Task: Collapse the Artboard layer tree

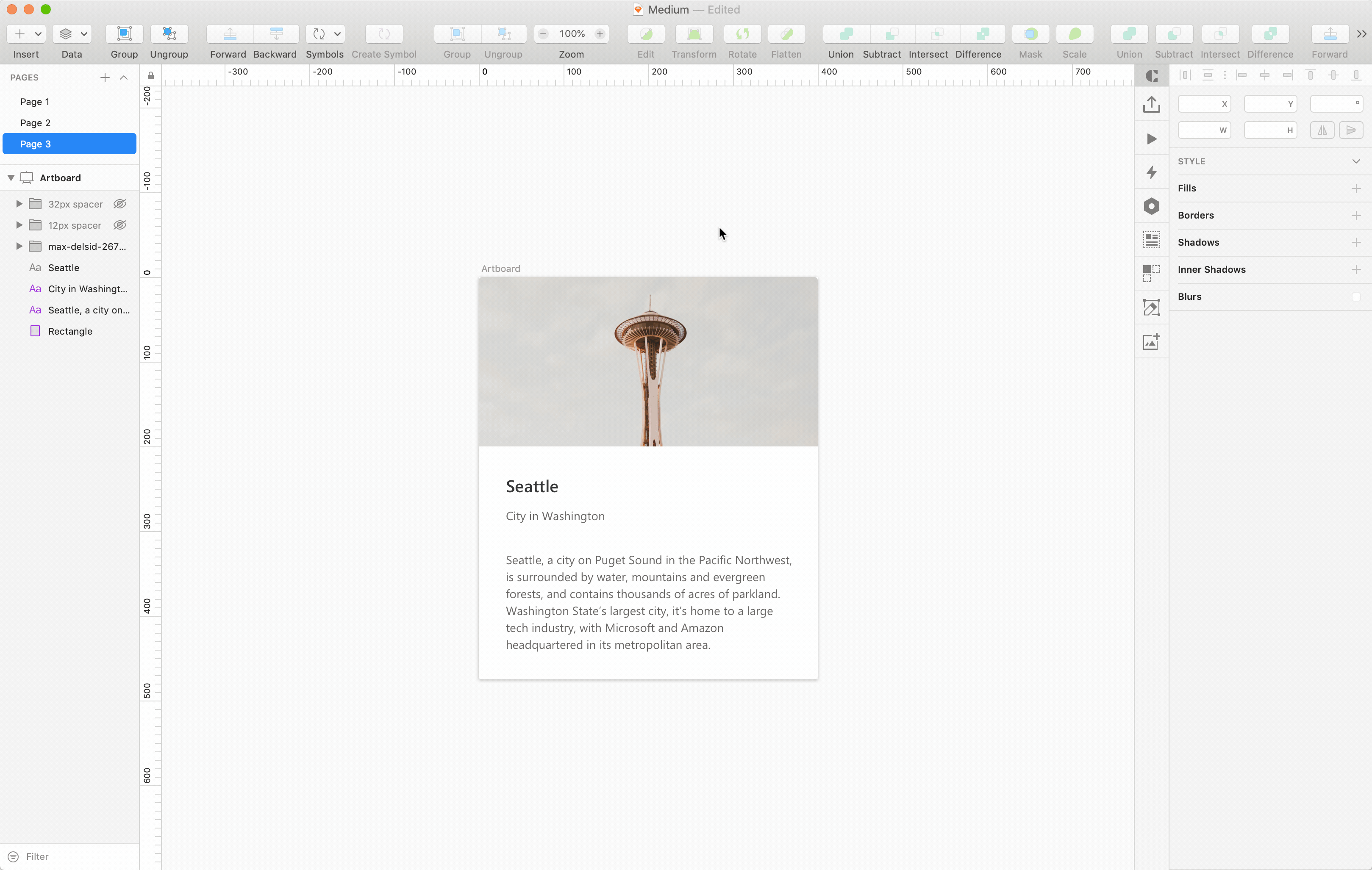Action: tap(11, 178)
